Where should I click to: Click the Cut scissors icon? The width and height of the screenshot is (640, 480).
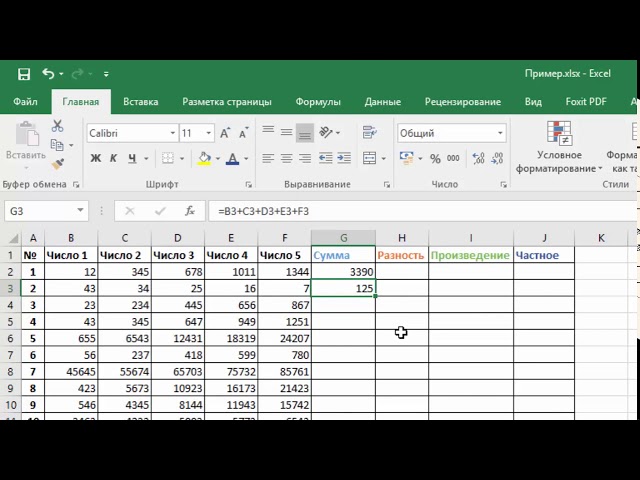click(x=57, y=126)
